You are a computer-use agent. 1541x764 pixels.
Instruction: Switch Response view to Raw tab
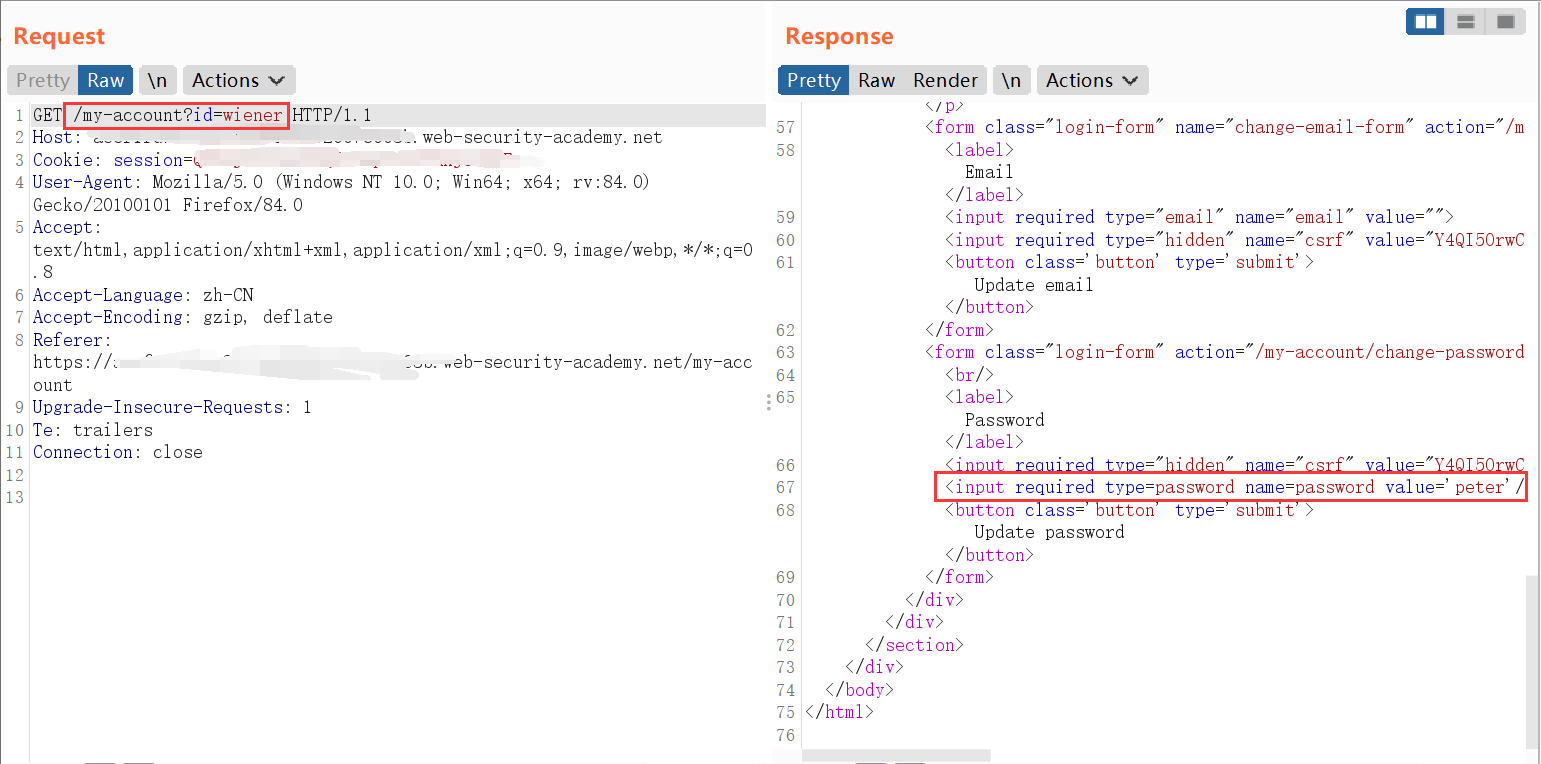[x=876, y=80]
